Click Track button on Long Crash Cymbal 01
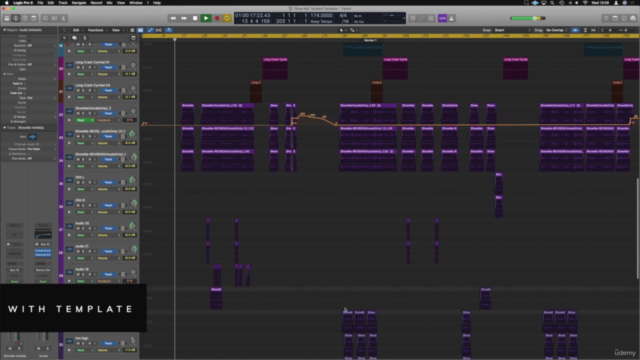Image resolution: width=640 pixels, height=360 pixels. 108,67
